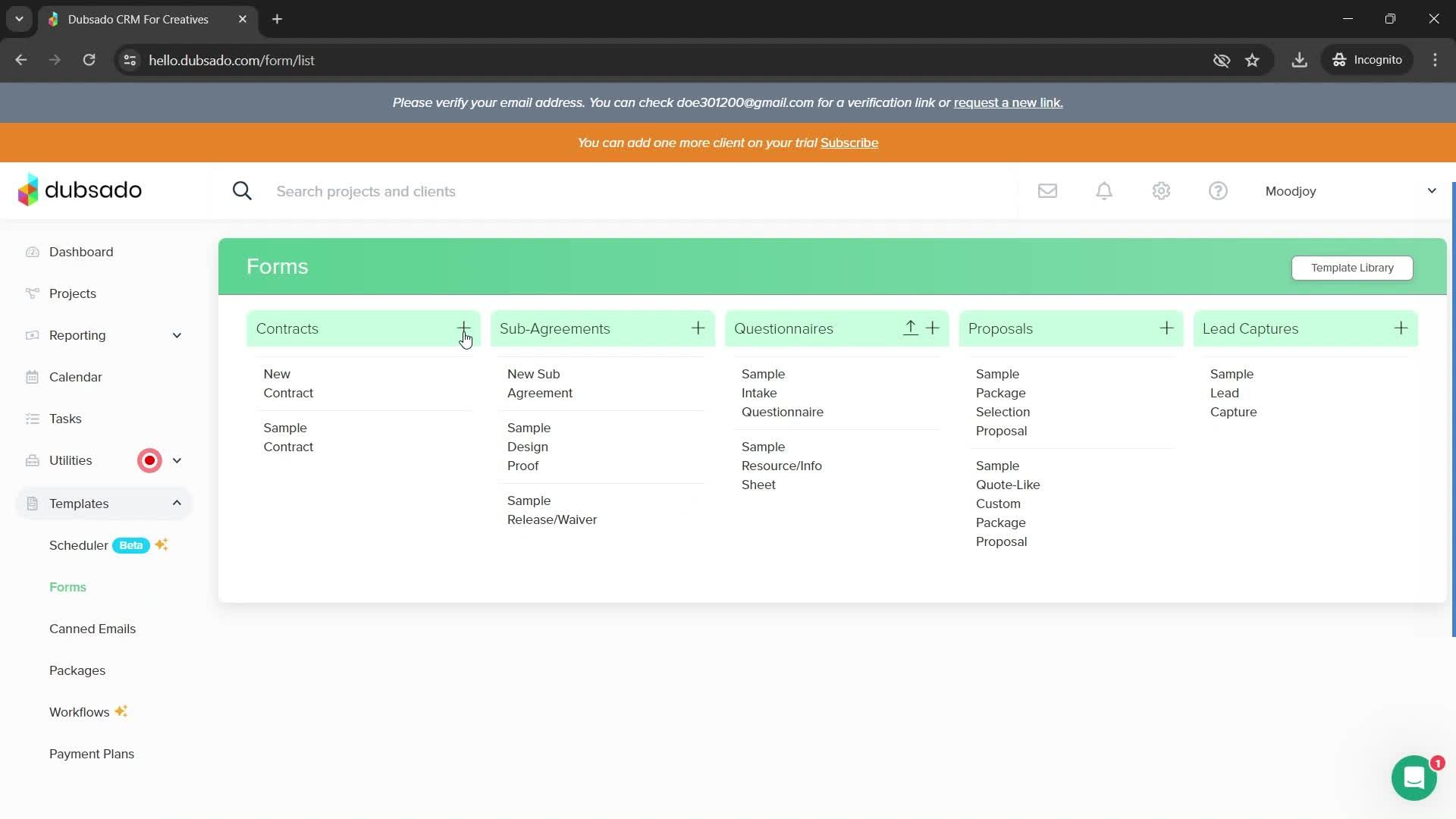The height and width of the screenshot is (819, 1456).
Task: Open a new browser tab
Action: click(x=278, y=19)
